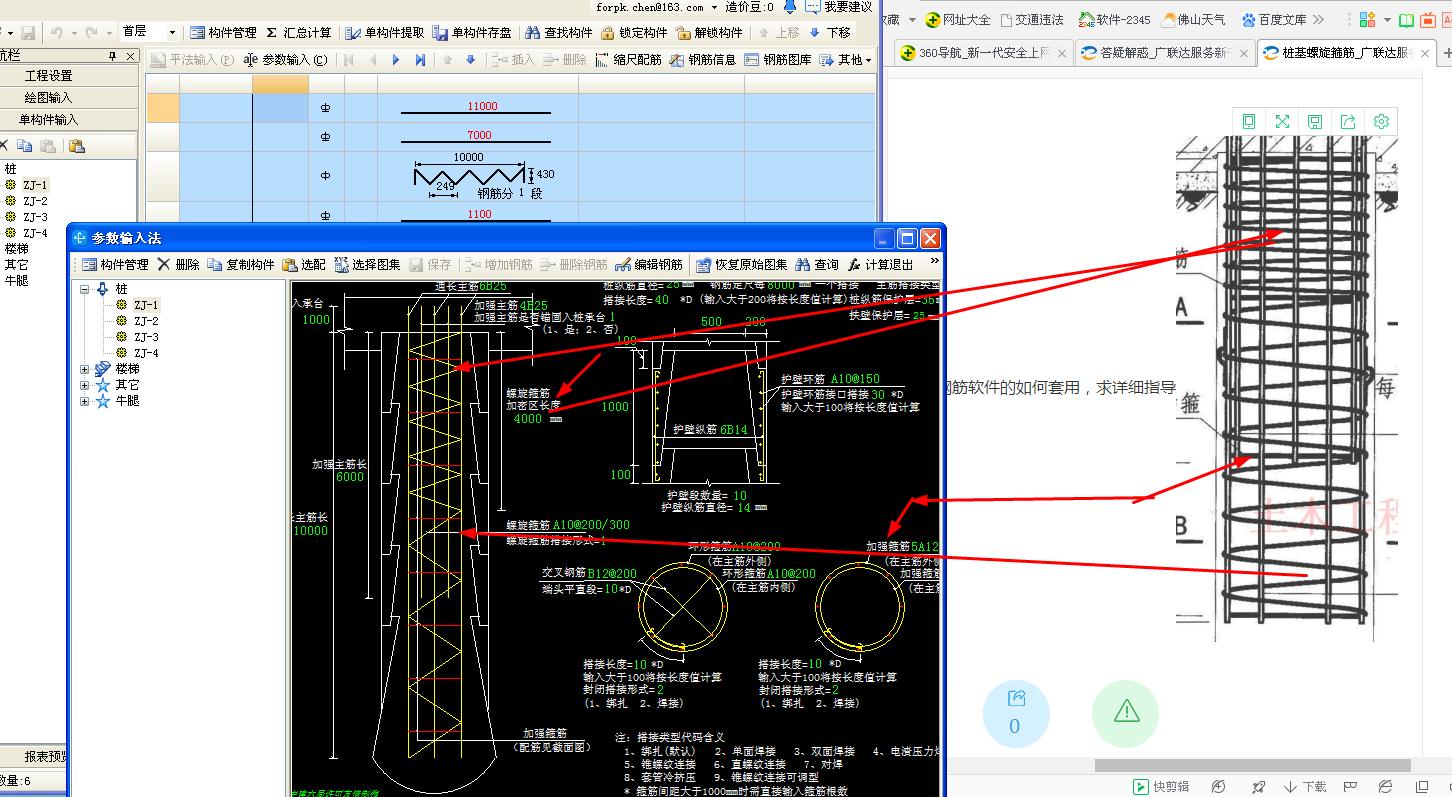Image resolution: width=1452 pixels, height=797 pixels.
Task: Pin the navigation panel
Action: (113, 56)
